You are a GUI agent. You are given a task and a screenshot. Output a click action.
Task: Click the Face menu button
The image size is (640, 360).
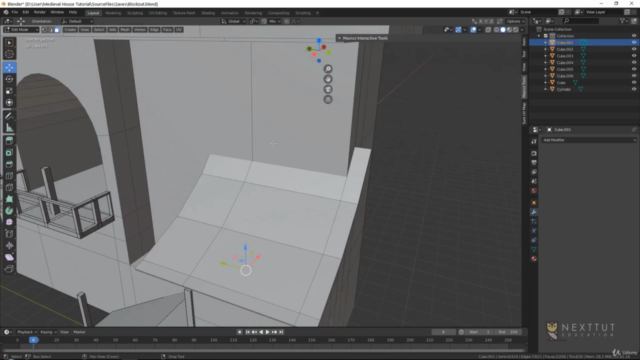tap(167, 30)
